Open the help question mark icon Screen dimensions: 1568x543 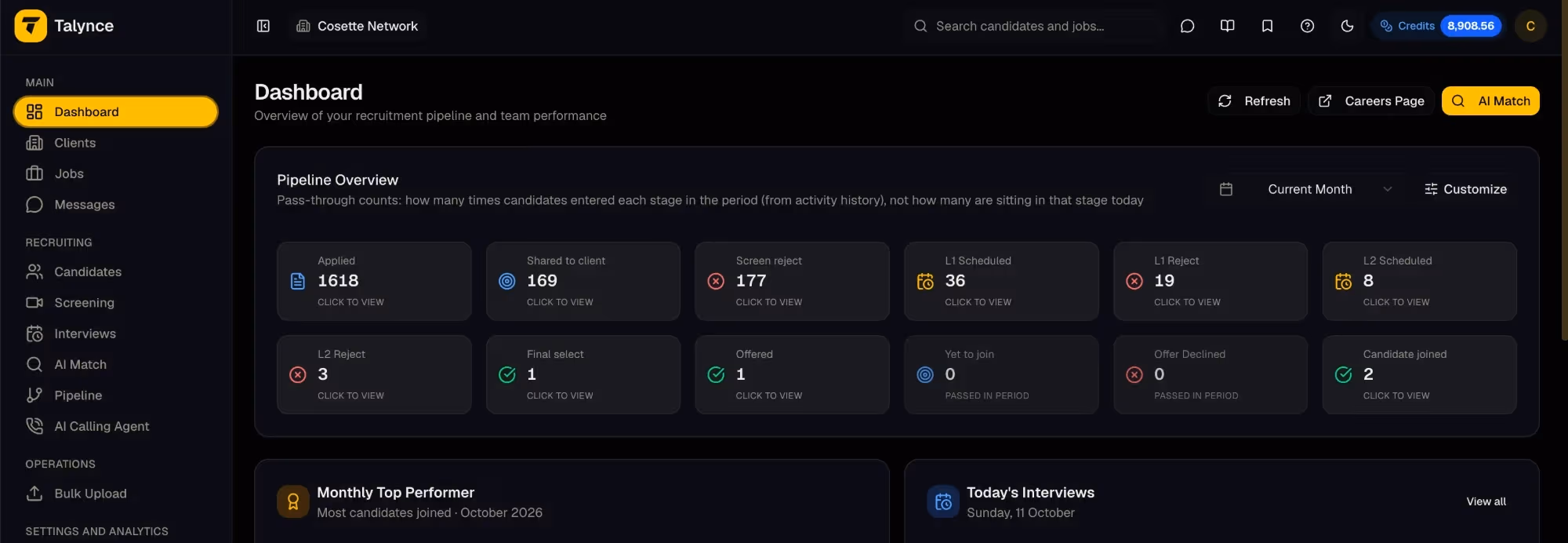point(1307,26)
